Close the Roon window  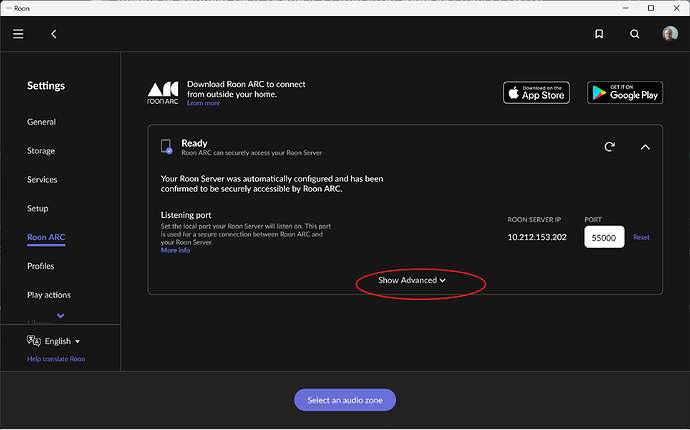[x=676, y=8]
